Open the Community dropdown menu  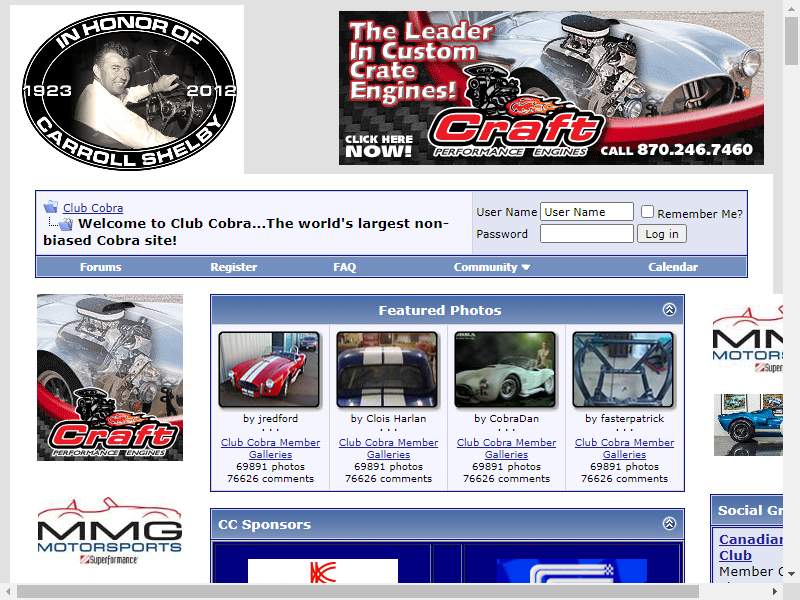coord(491,267)
